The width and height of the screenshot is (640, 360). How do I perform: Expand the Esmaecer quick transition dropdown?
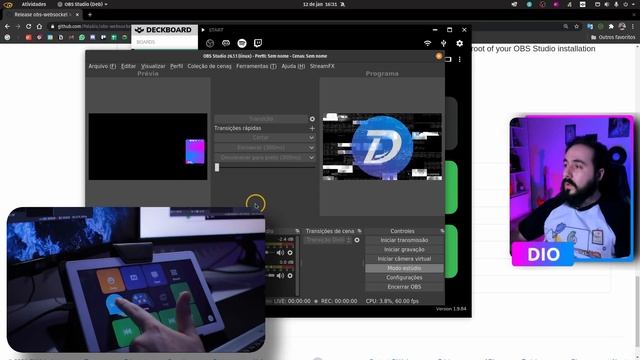[311, 148]
